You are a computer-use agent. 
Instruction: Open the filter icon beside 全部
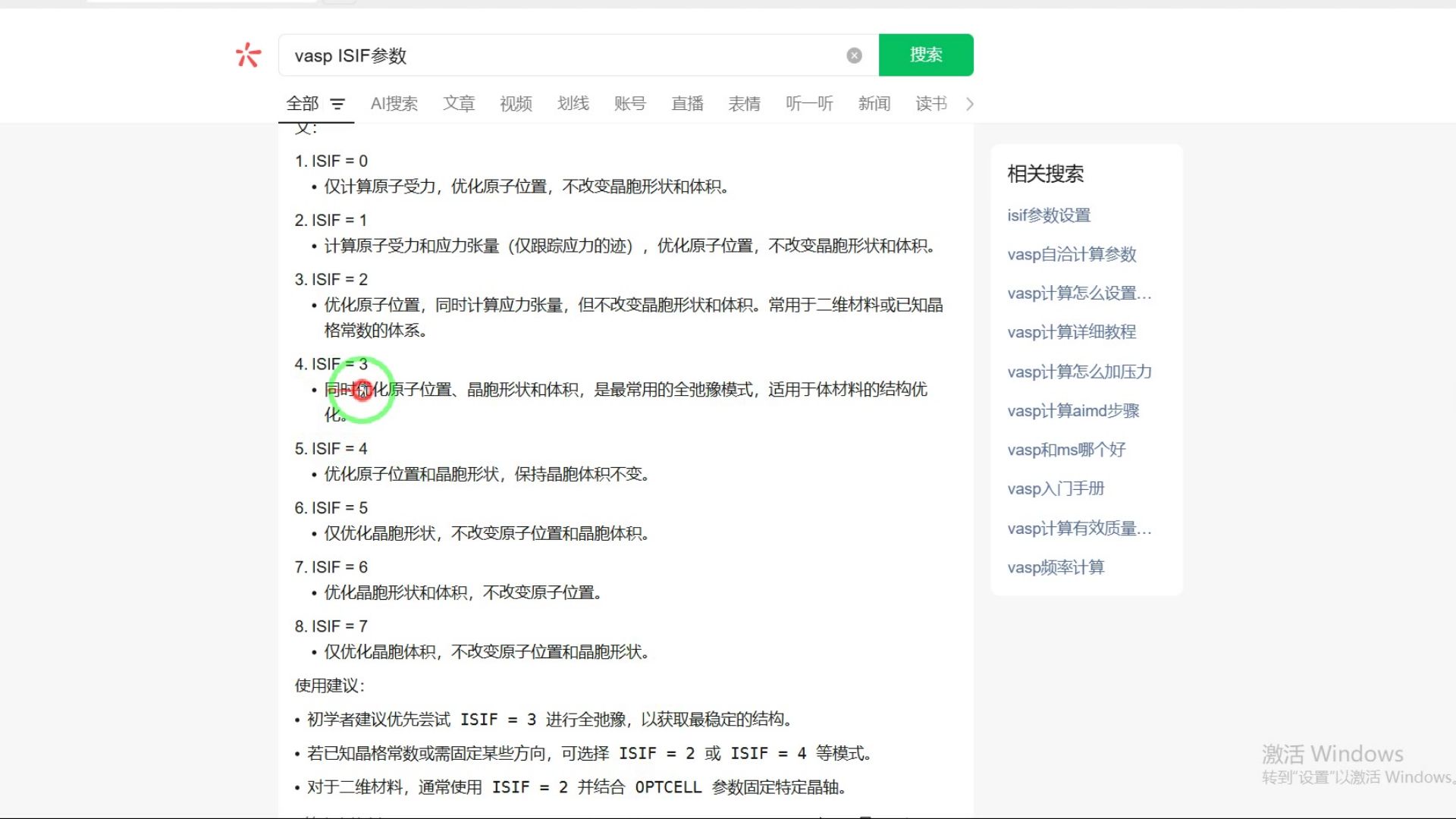coord(337,104)
